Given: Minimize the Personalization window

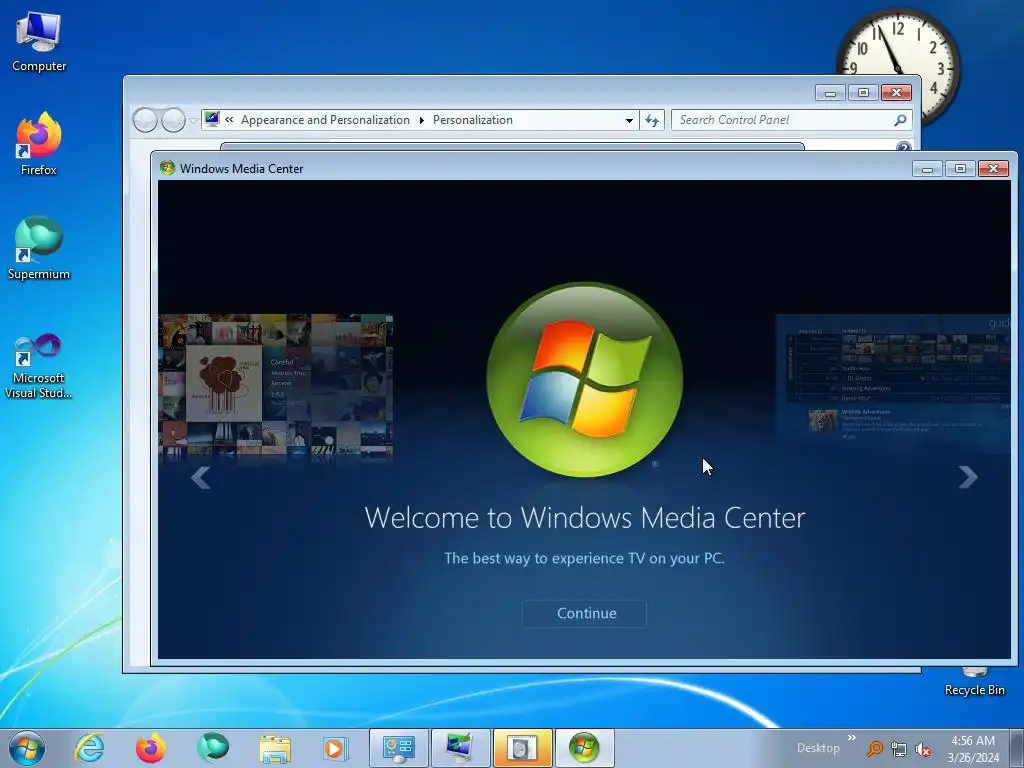Looking at the screenshot, I should [830, 93].
